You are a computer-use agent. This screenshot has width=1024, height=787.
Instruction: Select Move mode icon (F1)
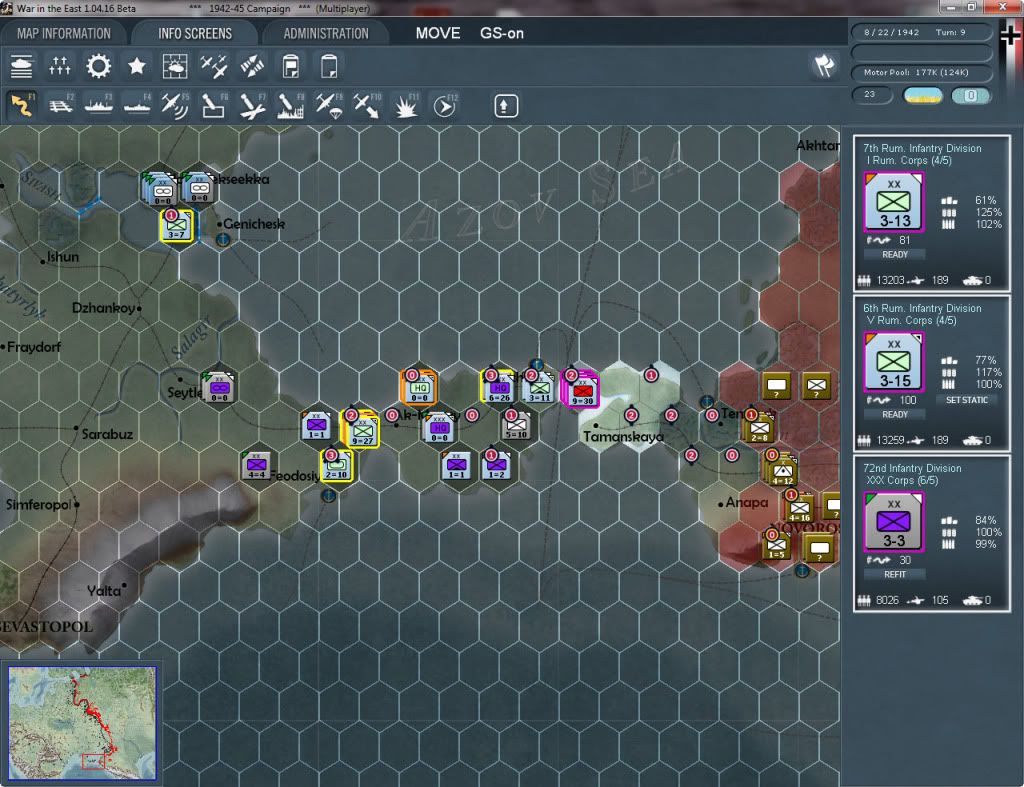click(22, 106)
